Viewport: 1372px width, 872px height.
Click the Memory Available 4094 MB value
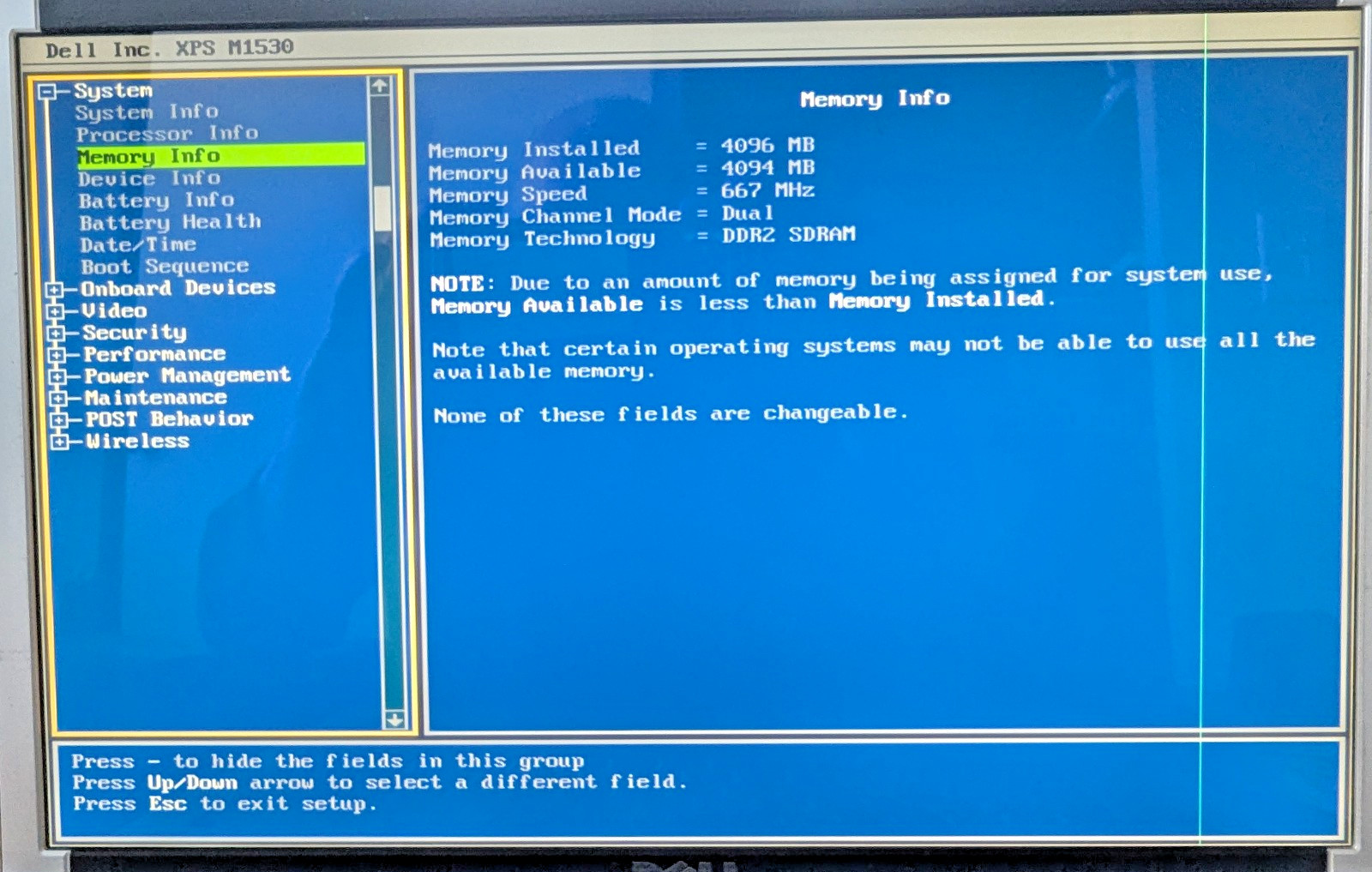pyautogui.click(x=767, y=167)
